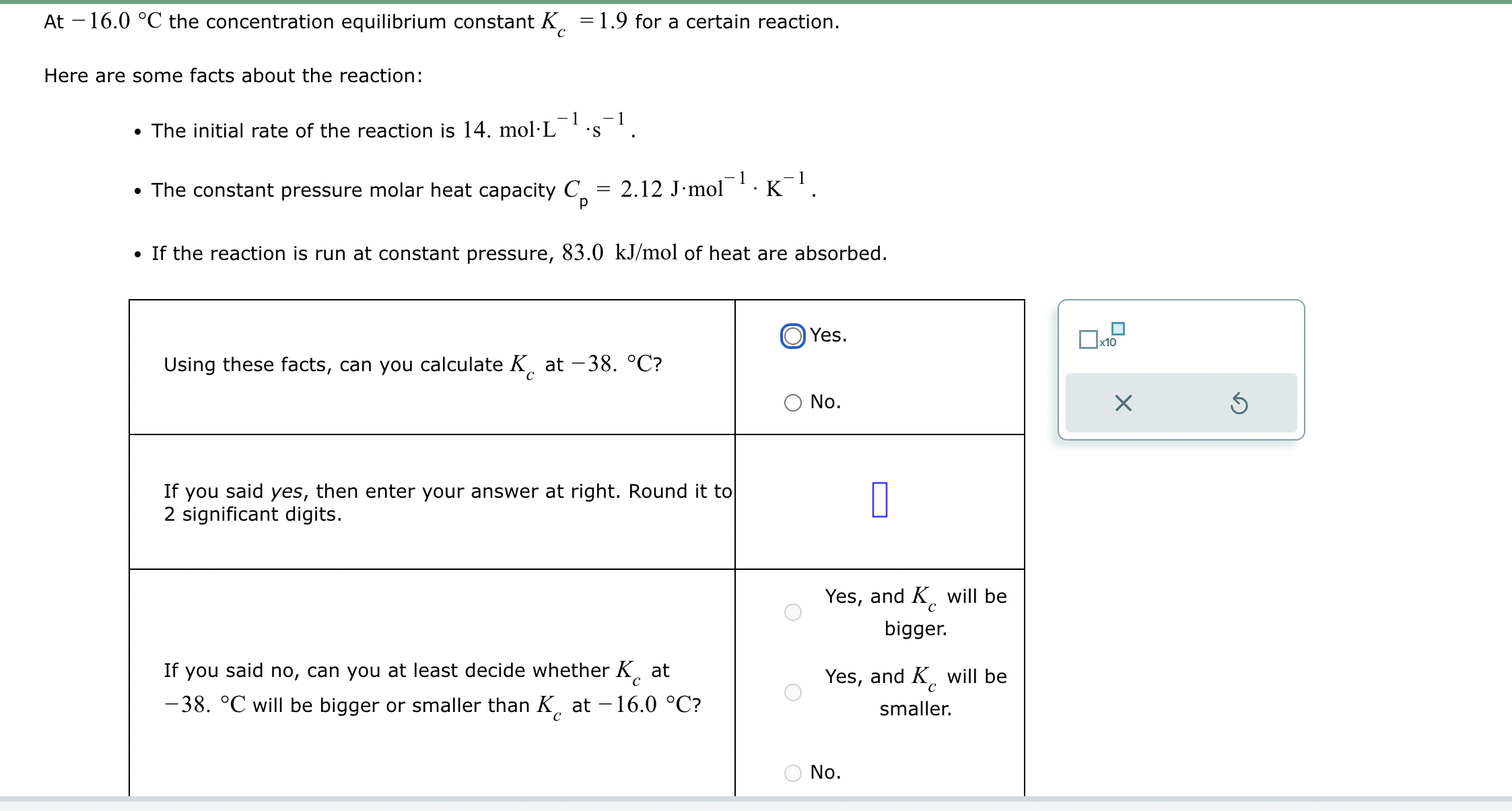This screenshot has width=1512, height=811.
Task: Select "Yes, and Kc will be smaller."
Action: click(792, 691)
